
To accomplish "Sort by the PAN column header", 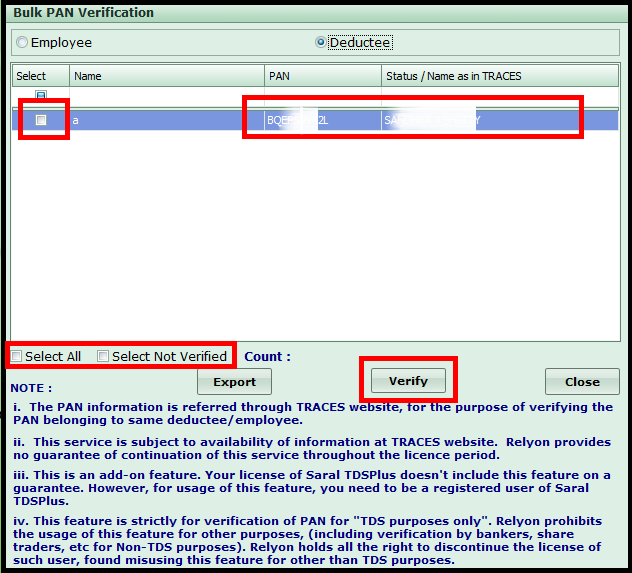I will (x=323, y=76).
